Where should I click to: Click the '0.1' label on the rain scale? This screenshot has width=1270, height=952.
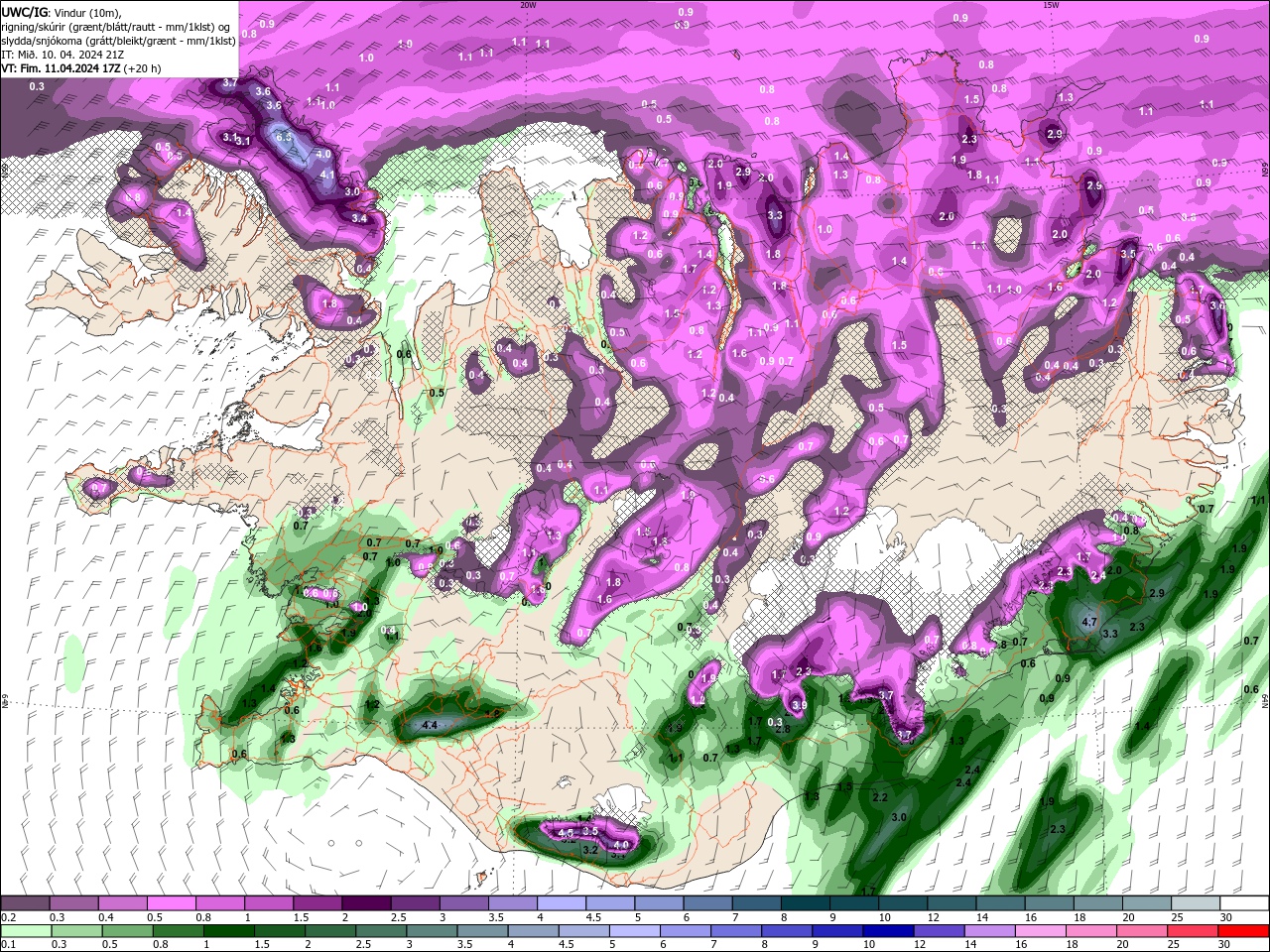coord(7,944)
